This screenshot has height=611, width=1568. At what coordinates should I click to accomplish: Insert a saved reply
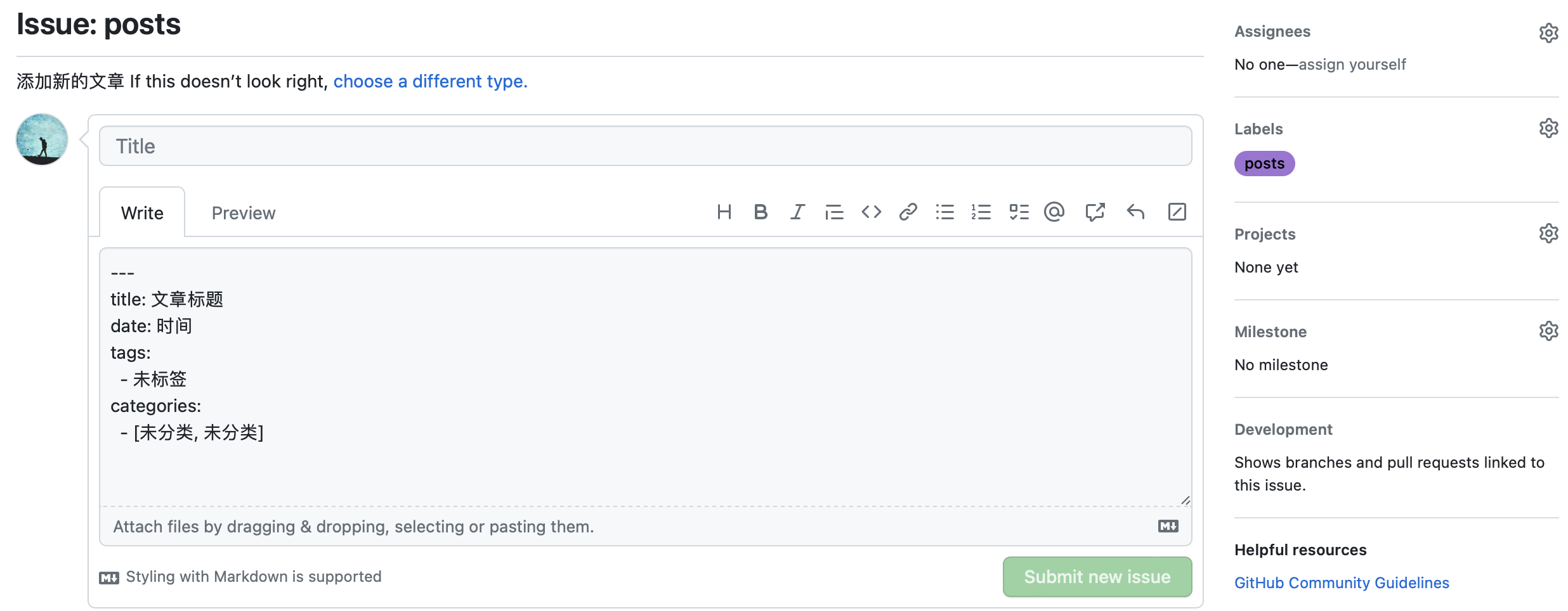pyautogui.click(x=1135, y=212)
